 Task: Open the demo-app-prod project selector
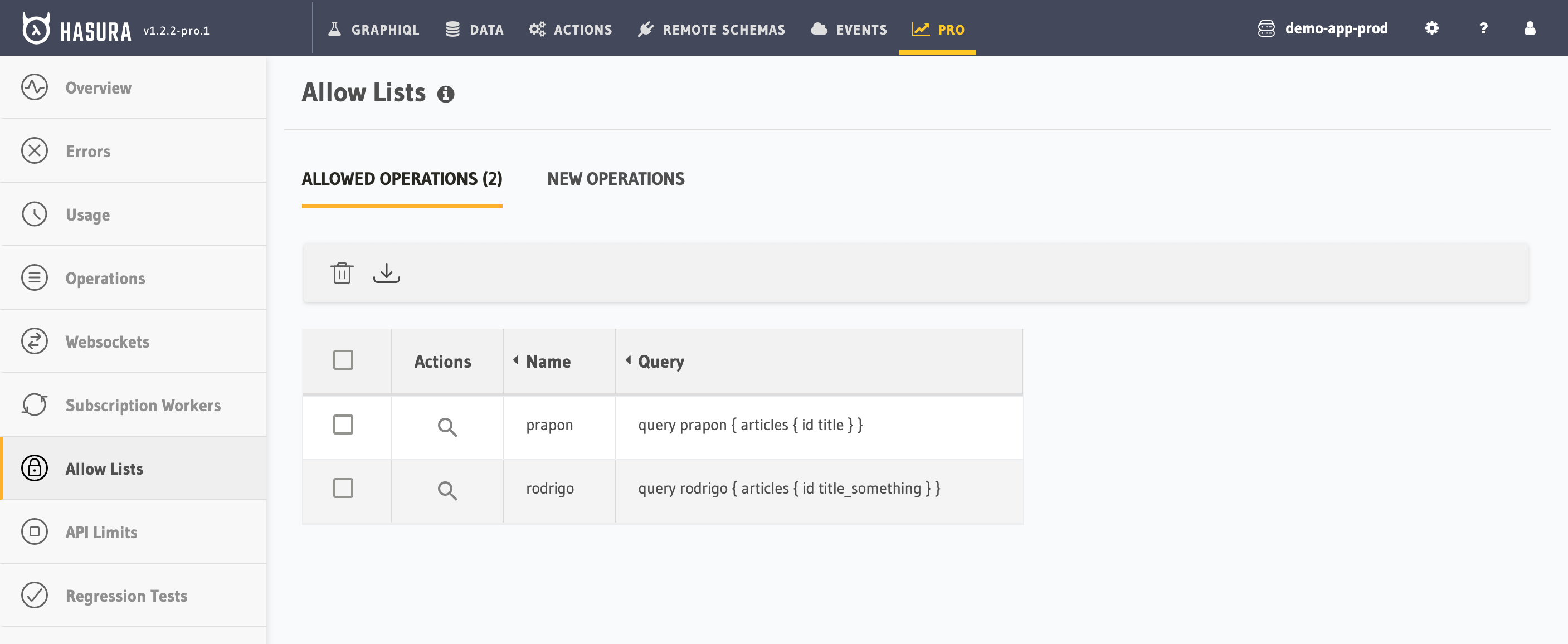[1323, 28]
